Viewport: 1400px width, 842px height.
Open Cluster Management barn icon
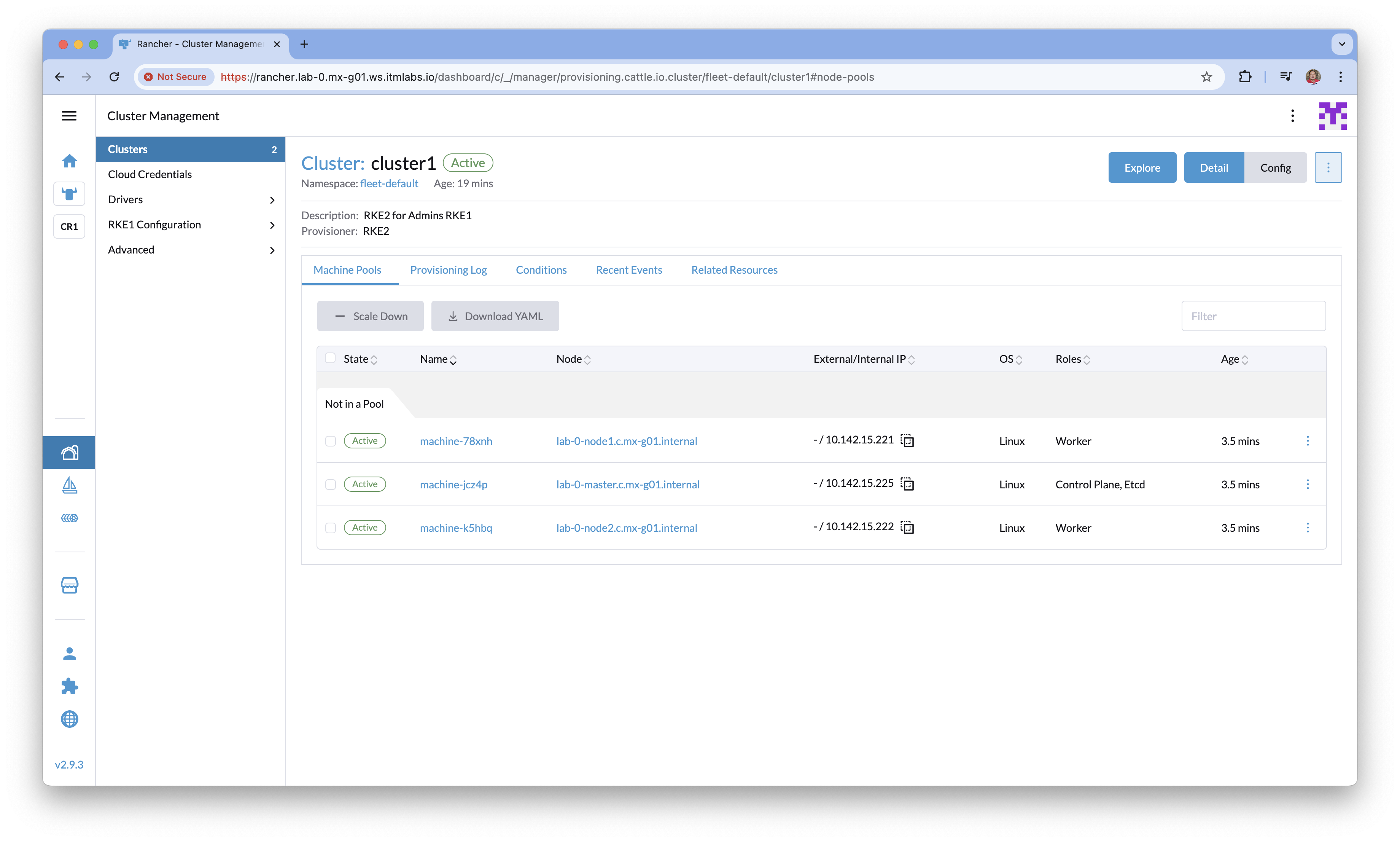click(69, 453)
